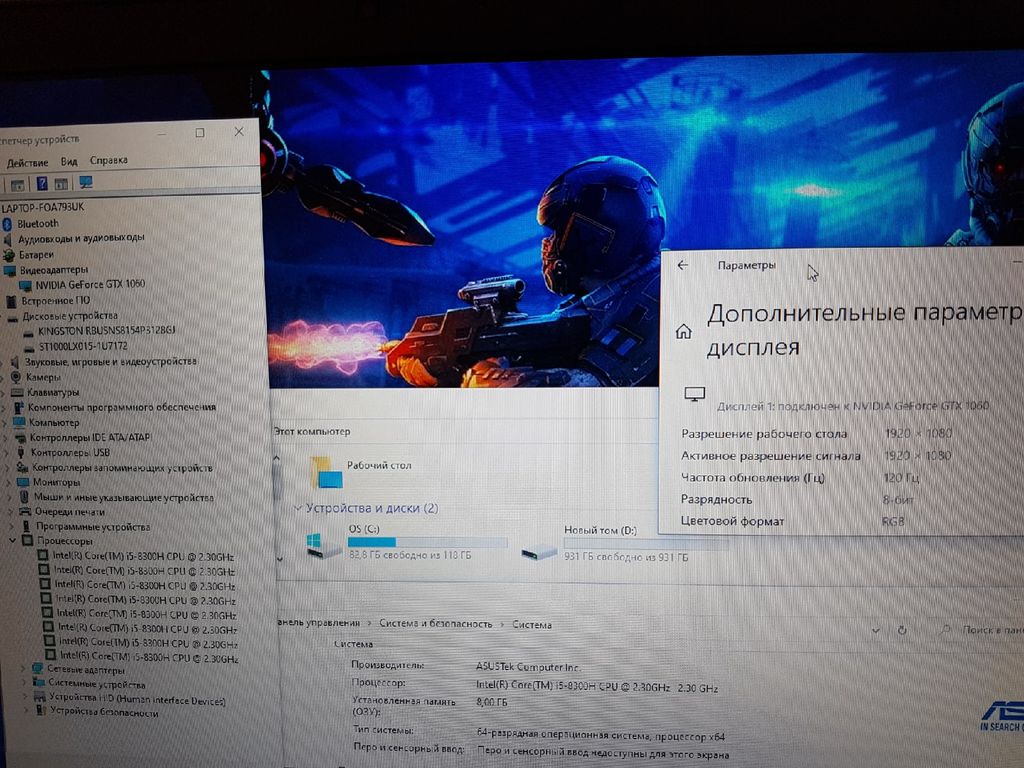Image resolution: width=1024 pixels, height=768 pixels.
Task: Click the Батареи battery icon
Action: click(x=8, y=255)
